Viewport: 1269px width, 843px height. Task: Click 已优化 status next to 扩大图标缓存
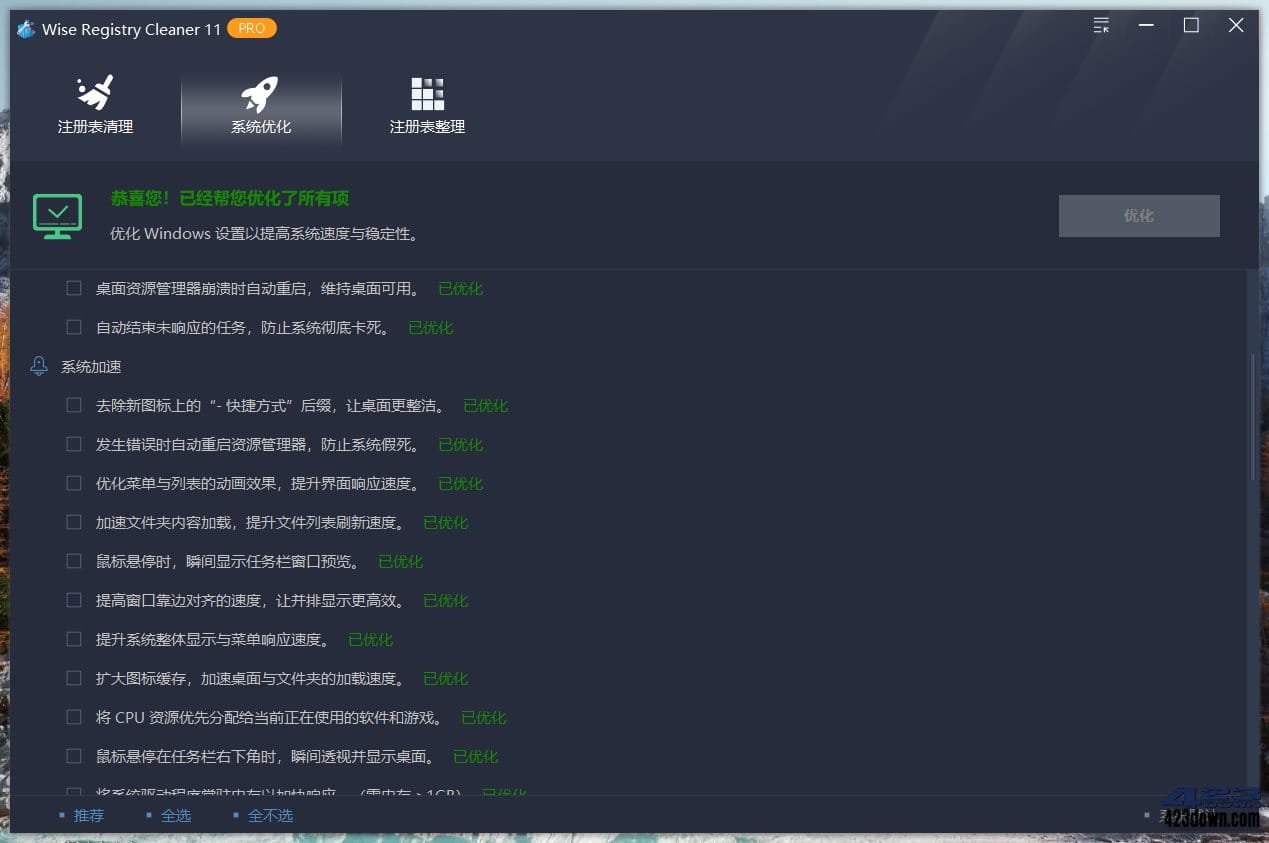[x=446, y=678]
